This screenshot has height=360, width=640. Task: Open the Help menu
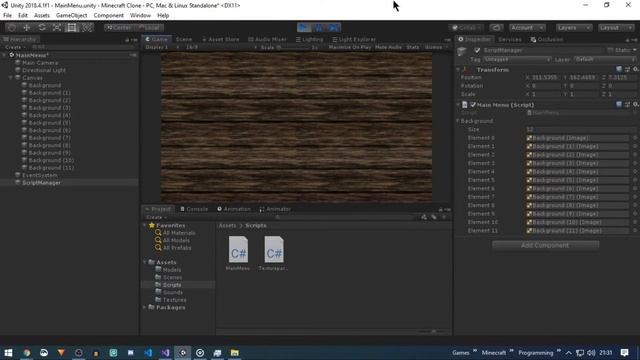pos(163,16)
